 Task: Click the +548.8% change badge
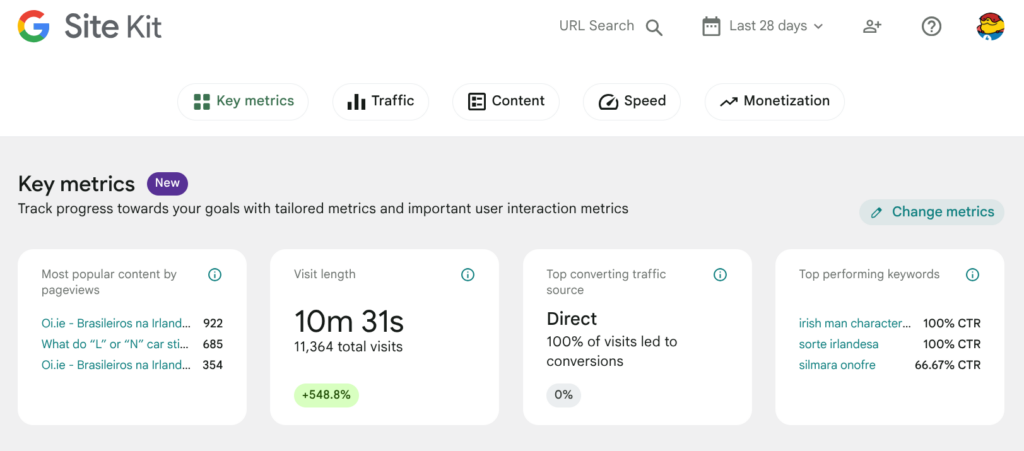326,395
